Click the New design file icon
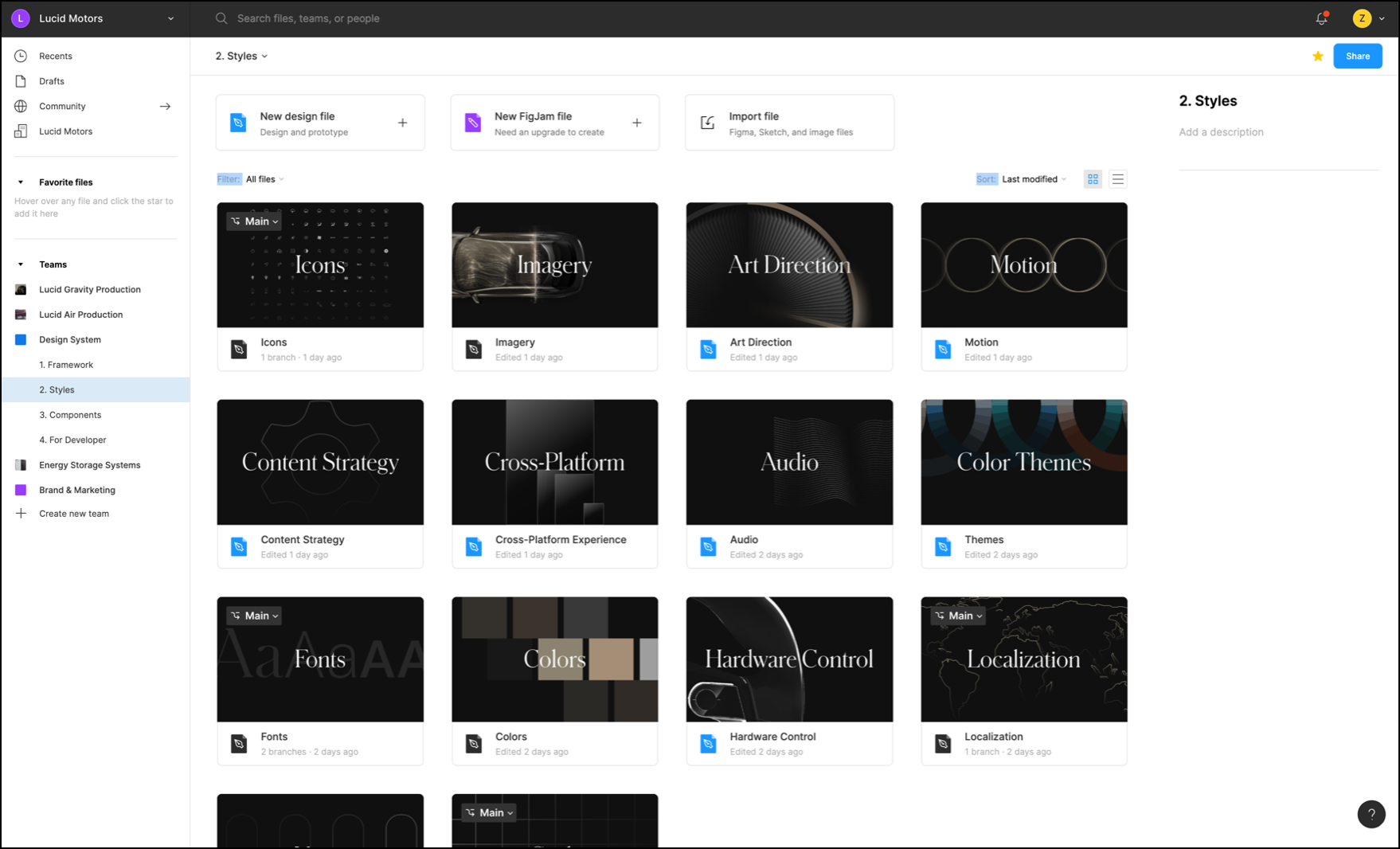 (238, 123)
